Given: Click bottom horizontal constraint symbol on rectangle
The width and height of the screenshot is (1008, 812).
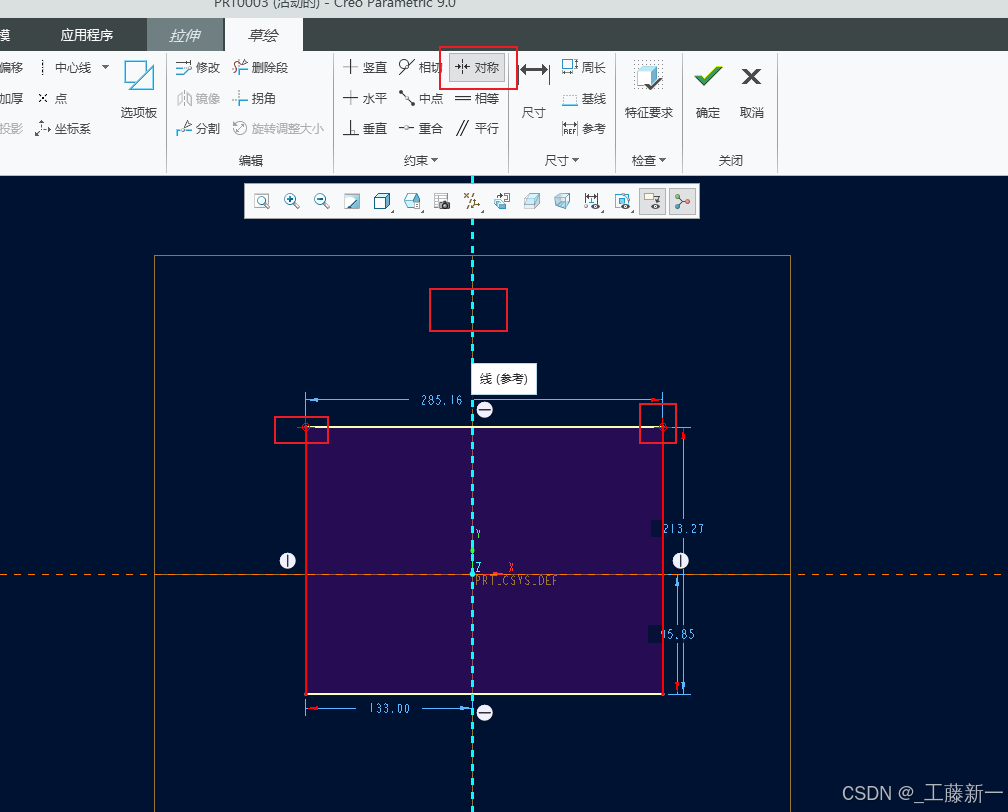Looking at the screenshot, I should click(x=485, y=712).
